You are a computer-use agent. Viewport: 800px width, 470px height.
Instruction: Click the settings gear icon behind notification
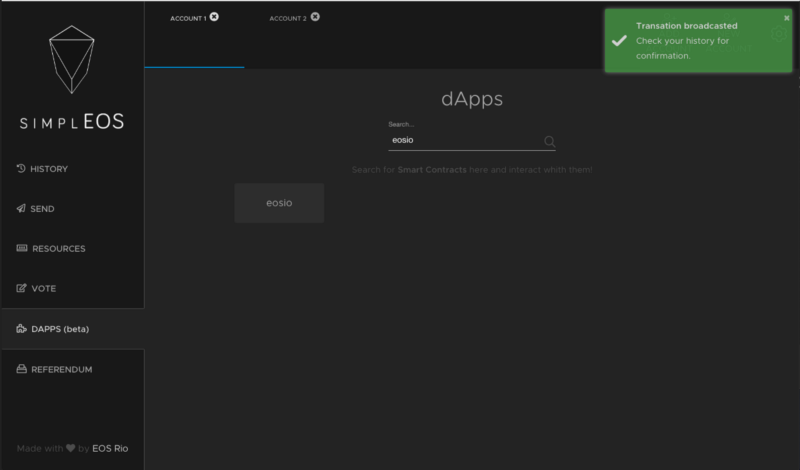pyautogui.click(x=779, y=34)
